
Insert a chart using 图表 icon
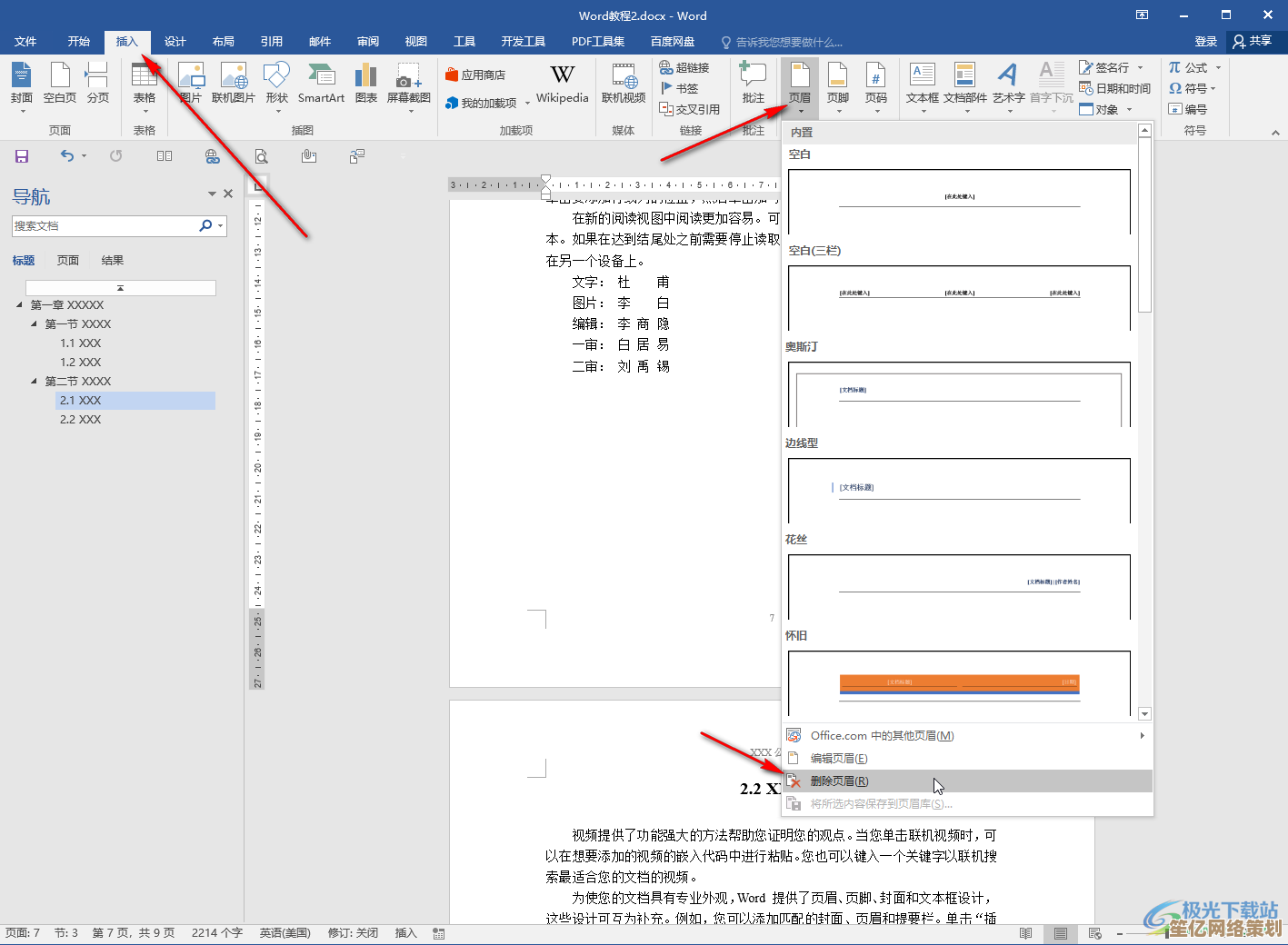[x=365, y=82]
